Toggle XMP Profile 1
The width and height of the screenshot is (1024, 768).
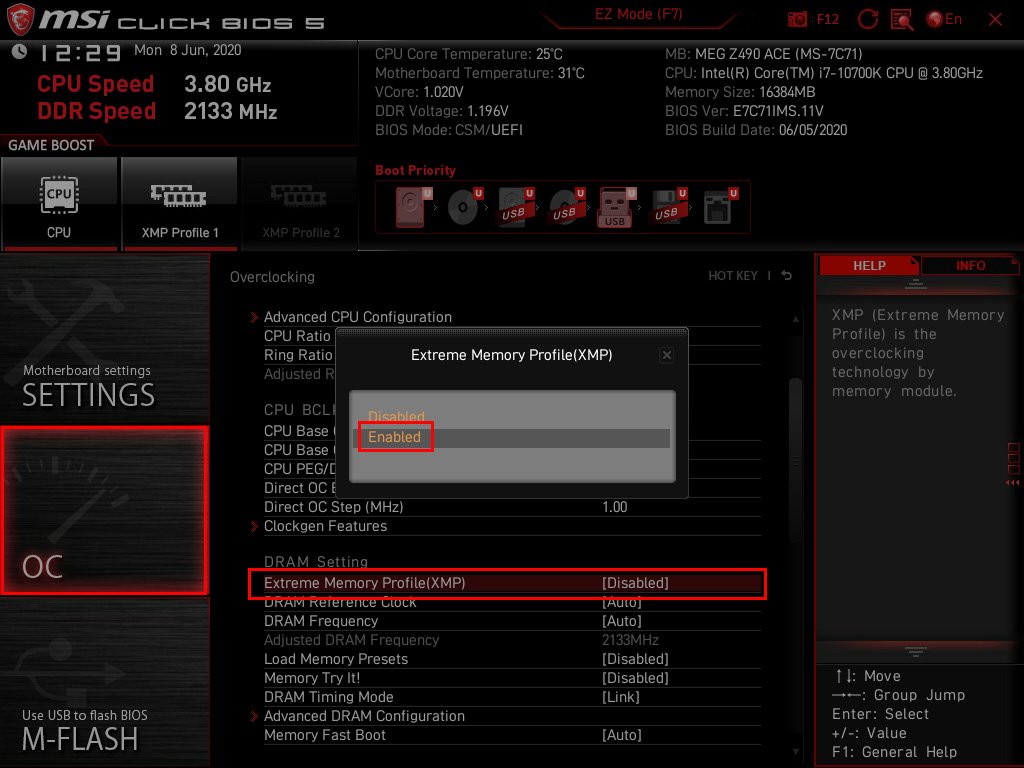[x=179, y=203]
